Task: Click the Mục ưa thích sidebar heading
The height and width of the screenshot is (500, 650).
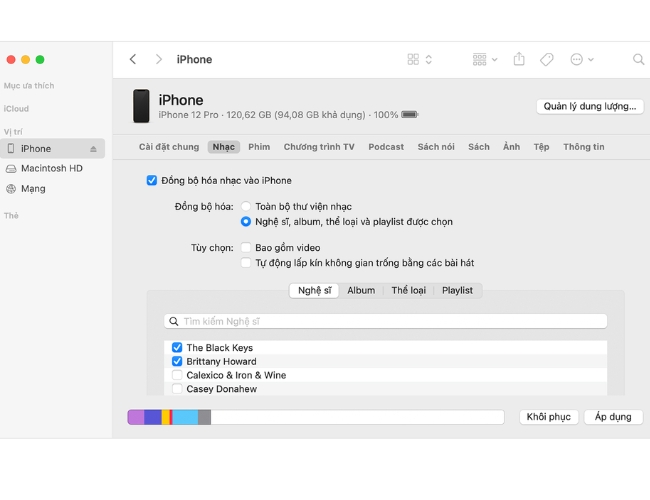Action: pos(29,86)
